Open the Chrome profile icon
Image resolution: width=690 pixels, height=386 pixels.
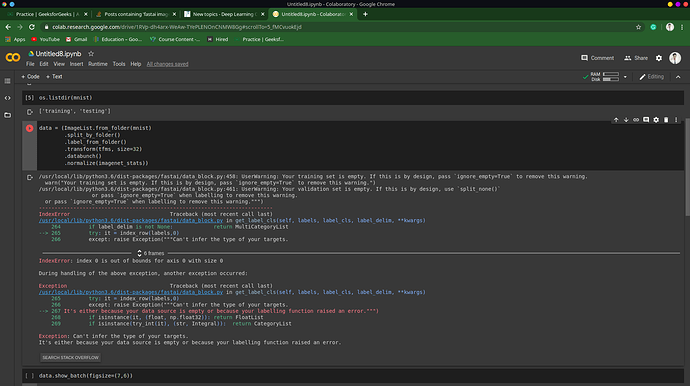pos(670,27)
